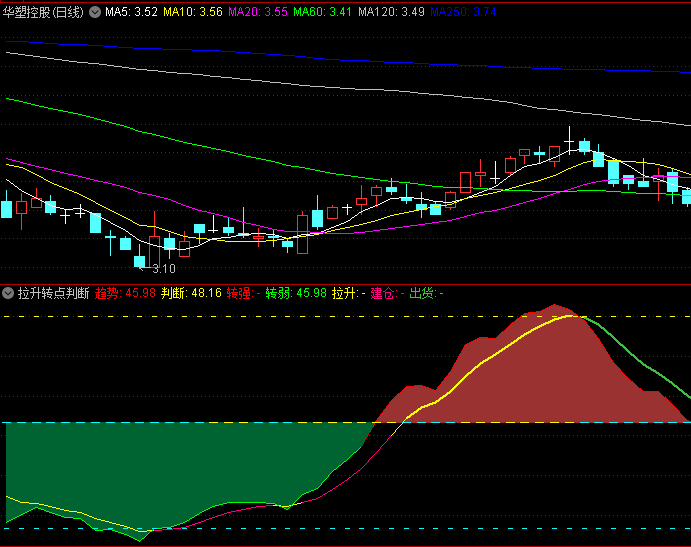Expand the dropdown arrow before 拉升转点判断

tap(8, 293)
